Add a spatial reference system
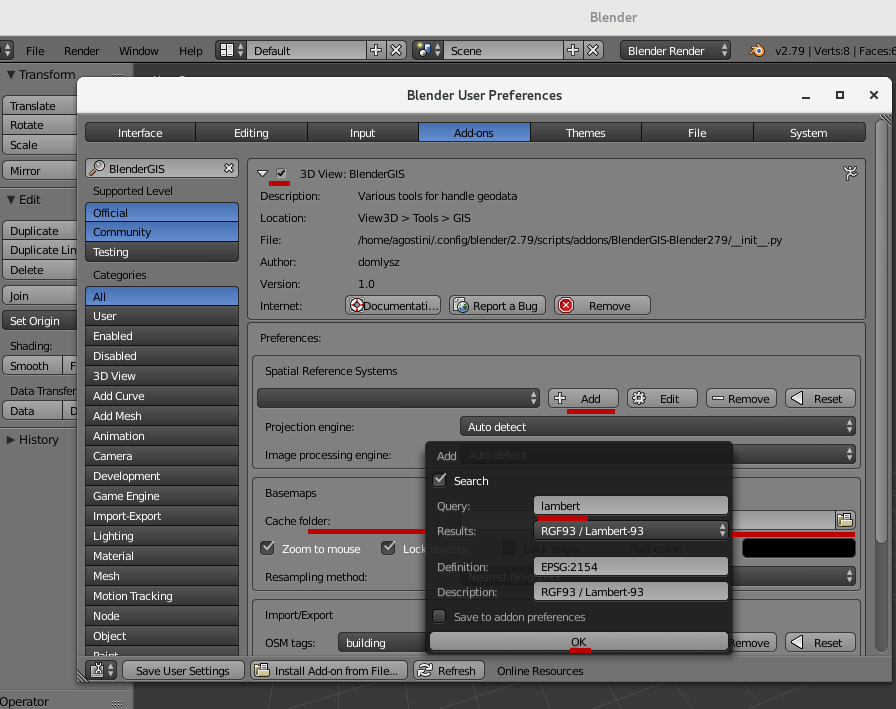 583,398
